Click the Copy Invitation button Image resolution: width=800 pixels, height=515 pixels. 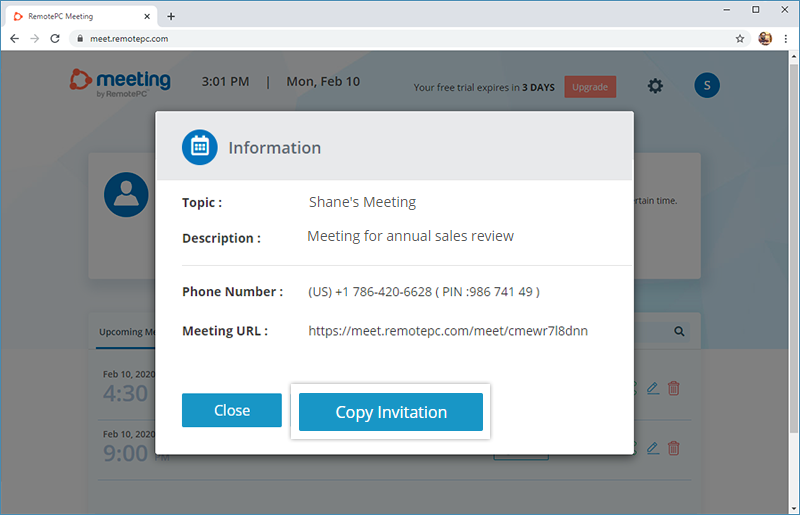point(391,411)
